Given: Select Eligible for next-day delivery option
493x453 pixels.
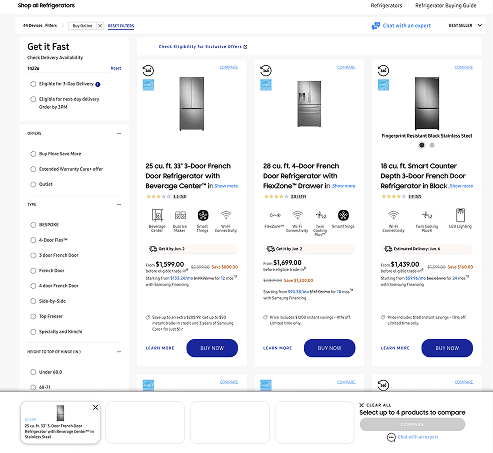Looking at the screenshot, I should point(33,99).
